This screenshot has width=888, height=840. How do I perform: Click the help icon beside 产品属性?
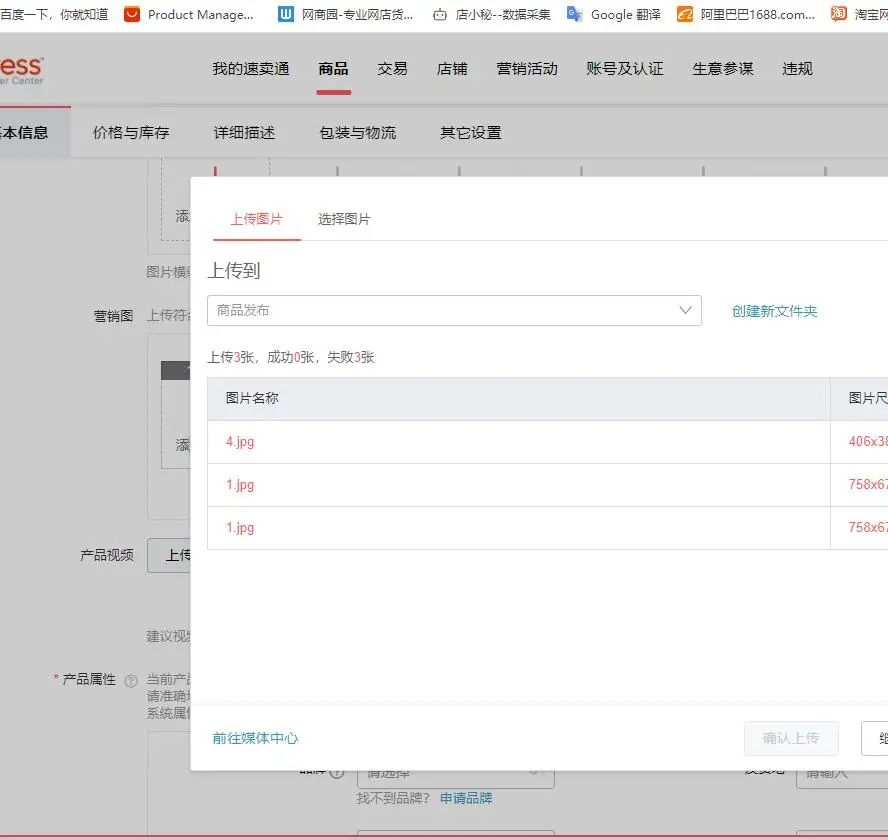click(x=131, y=680)
